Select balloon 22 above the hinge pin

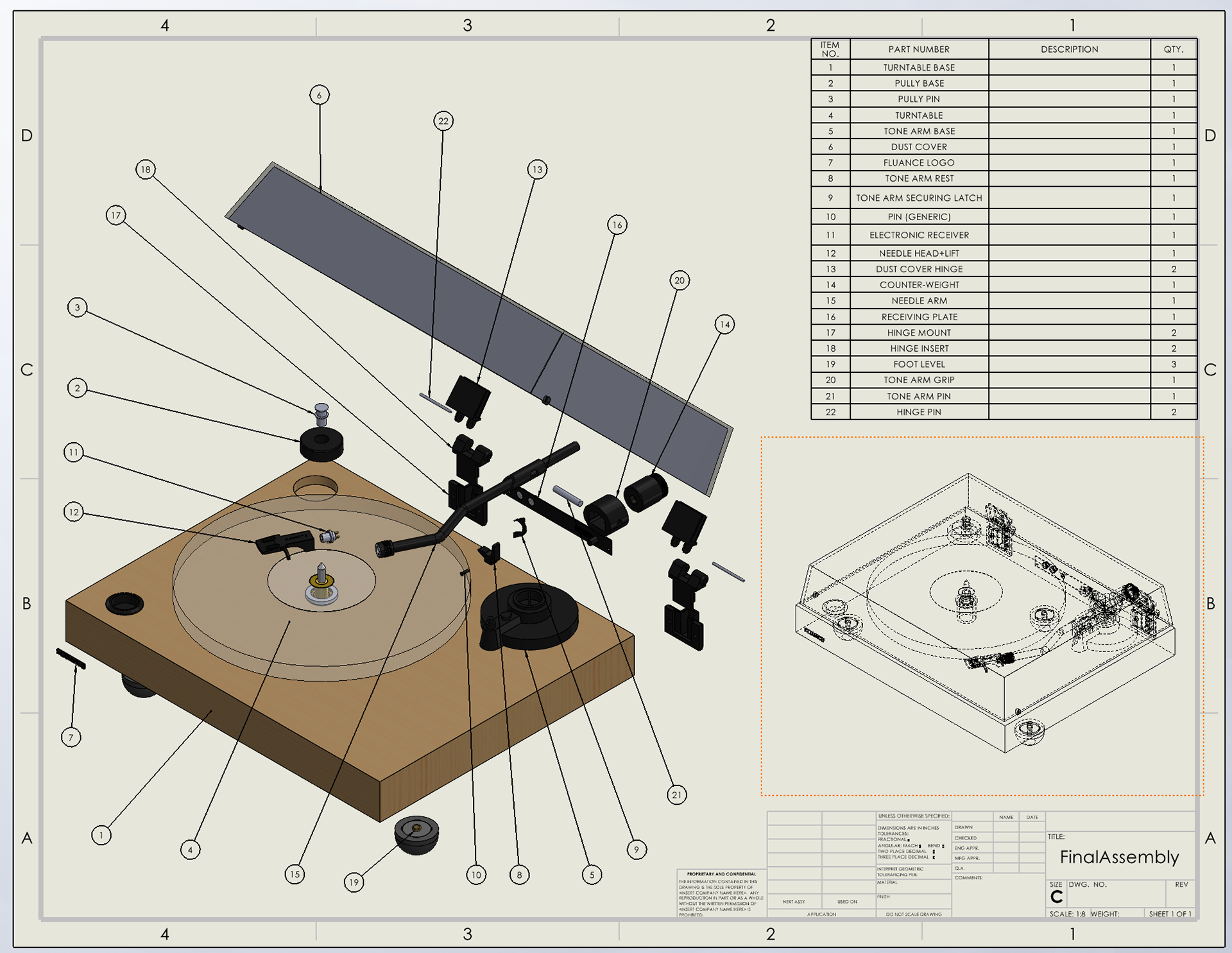(443, 121)
